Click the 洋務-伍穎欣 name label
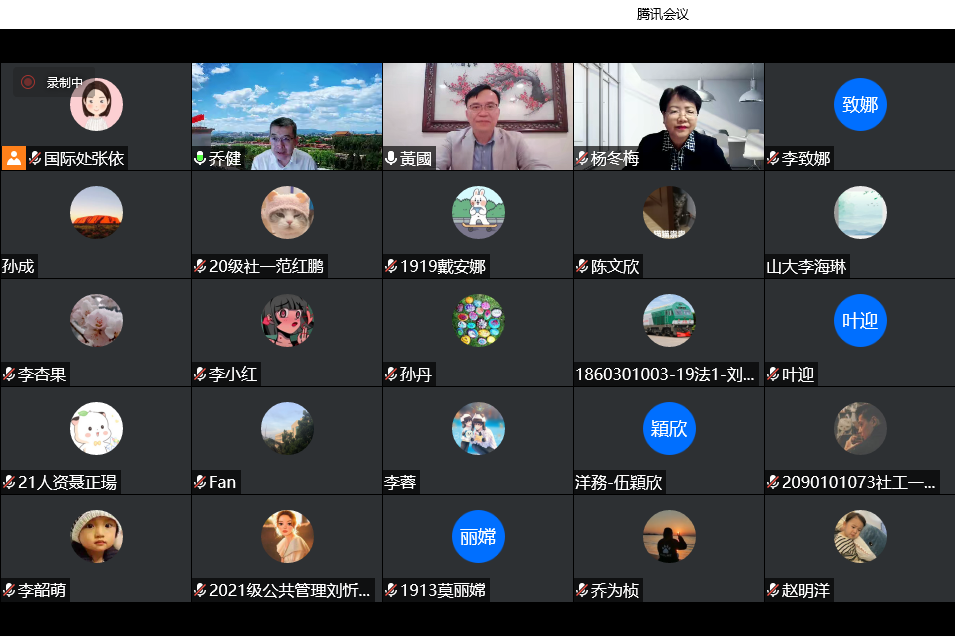 click(x=619, y=483)
